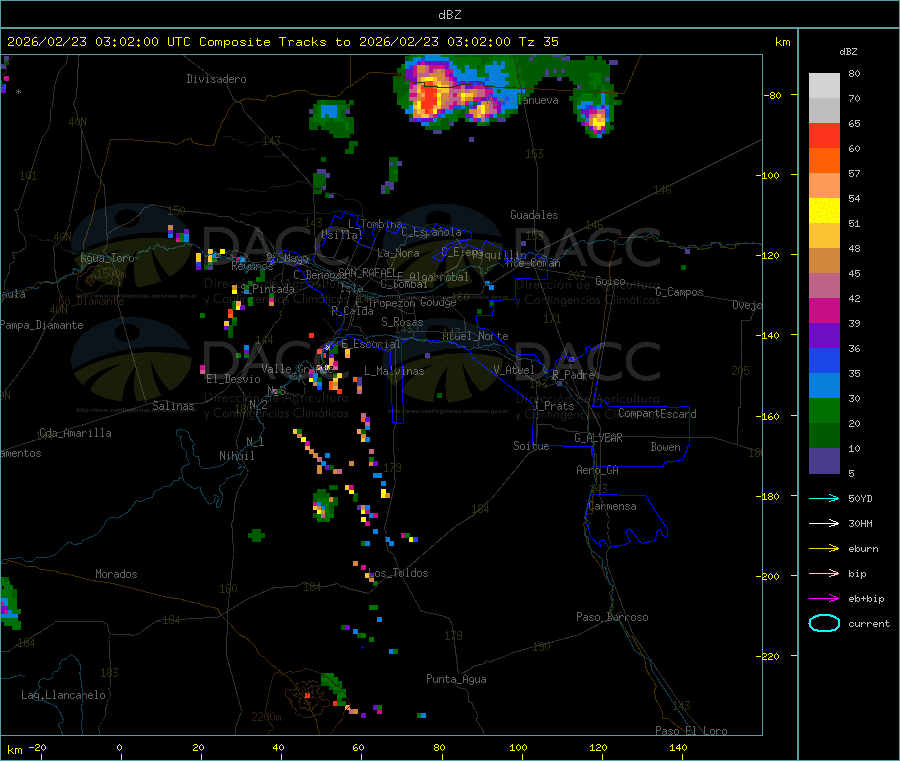
Task: Select the purple swatch between 36 and 39
Action: 824,336
